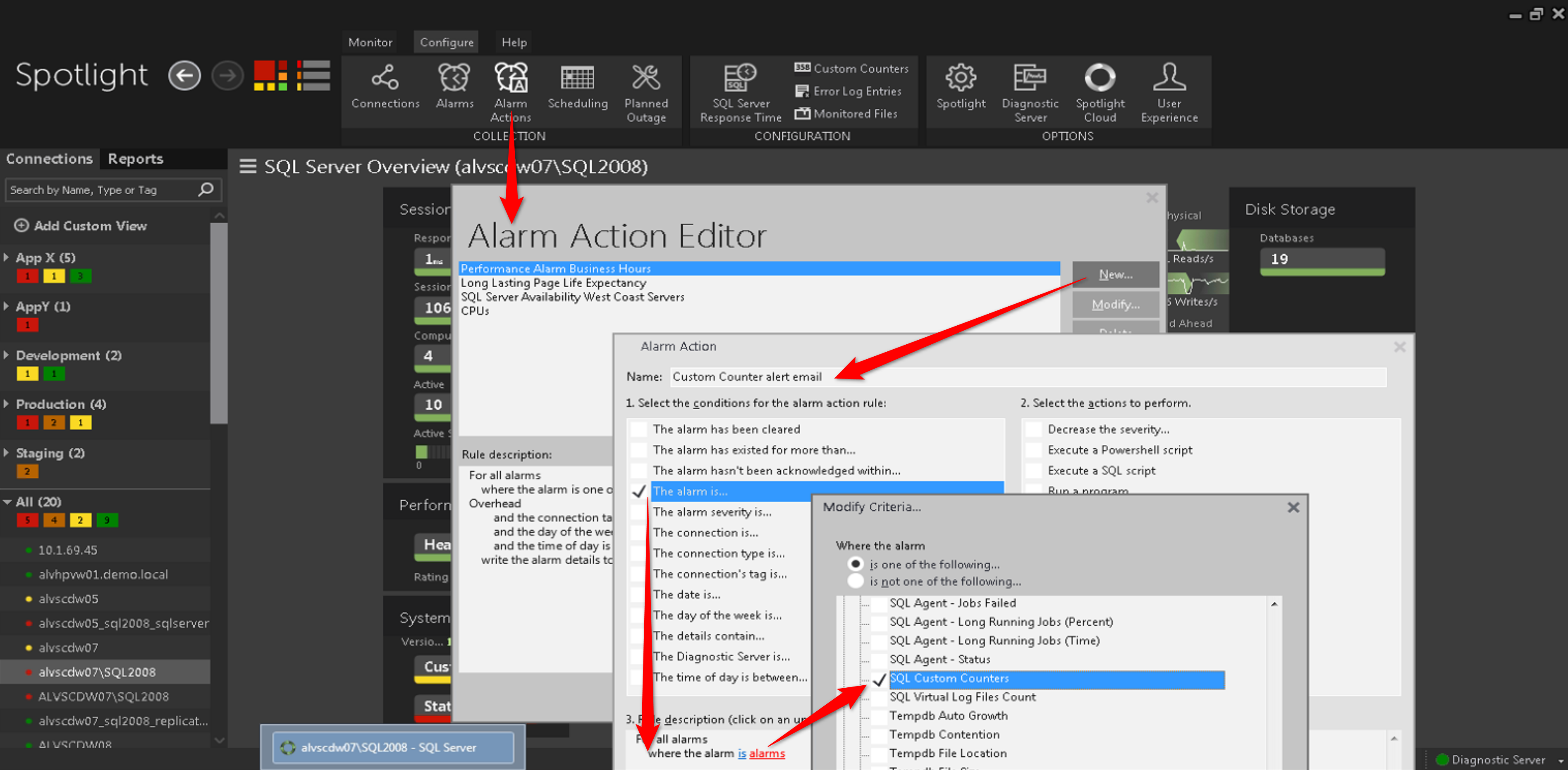Check 'The alarm has been cleared'
This screenshot has width=1568, height=770.
pos(638,429)
